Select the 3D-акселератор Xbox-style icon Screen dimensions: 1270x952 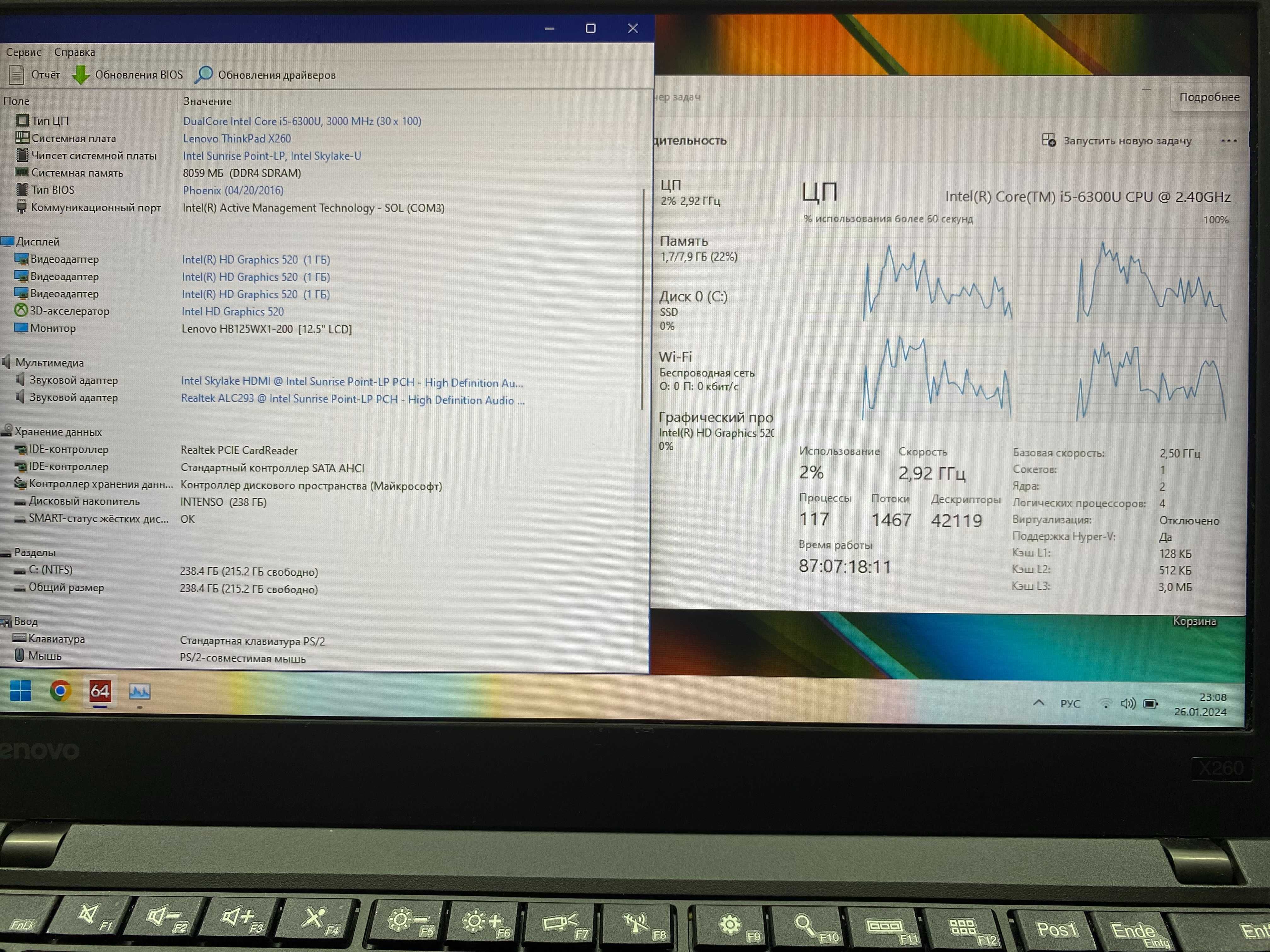pyautogui.click(x=21, y=310)
